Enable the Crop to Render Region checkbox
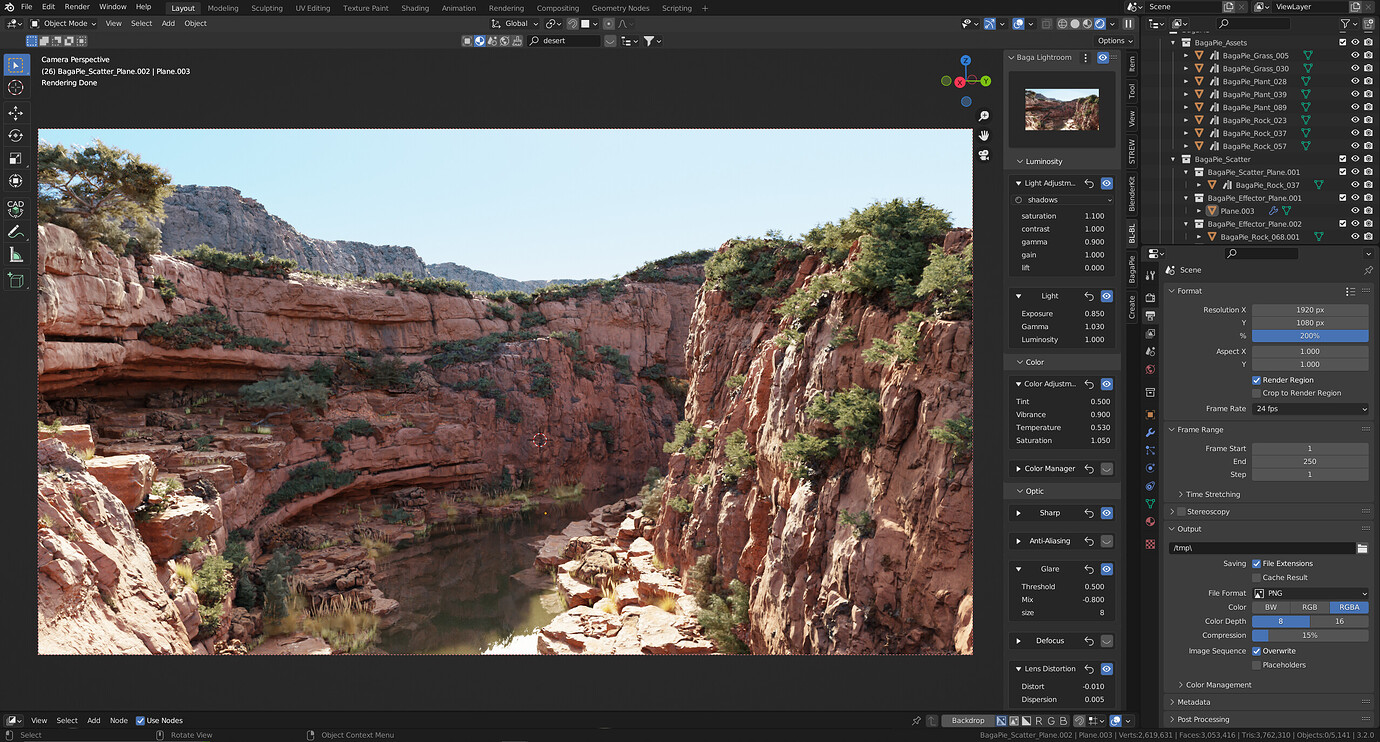This screenshot has height=742, width=1380. [1257, 393]
